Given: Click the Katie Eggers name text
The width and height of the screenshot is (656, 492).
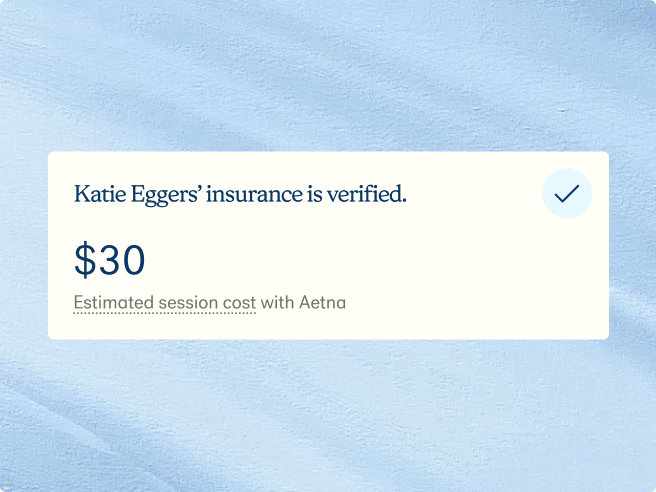Looking at the screenshot, I should coord(133,195).
